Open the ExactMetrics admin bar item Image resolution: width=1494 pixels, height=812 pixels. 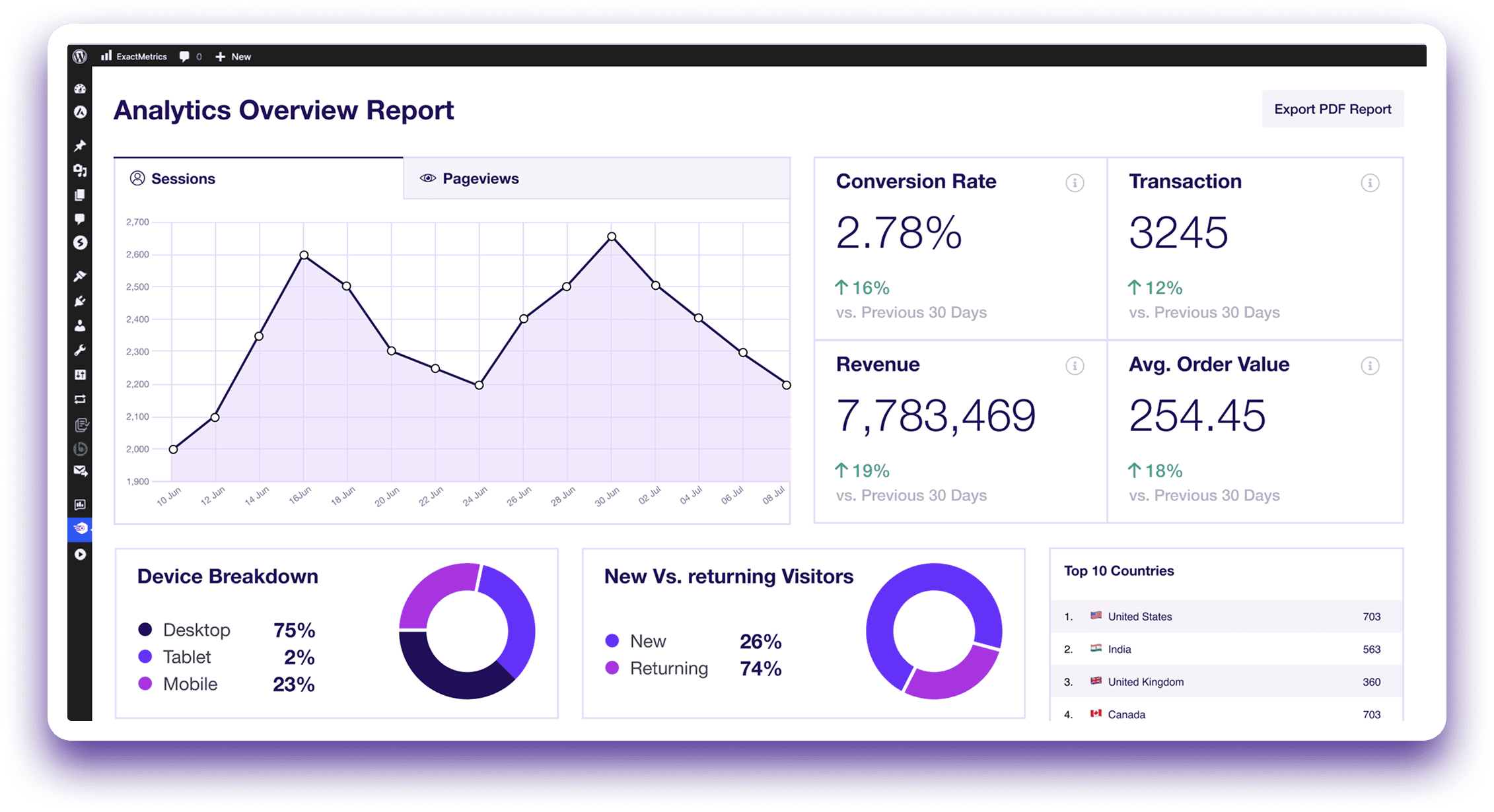pyautogui.click(x=134, y=56)
